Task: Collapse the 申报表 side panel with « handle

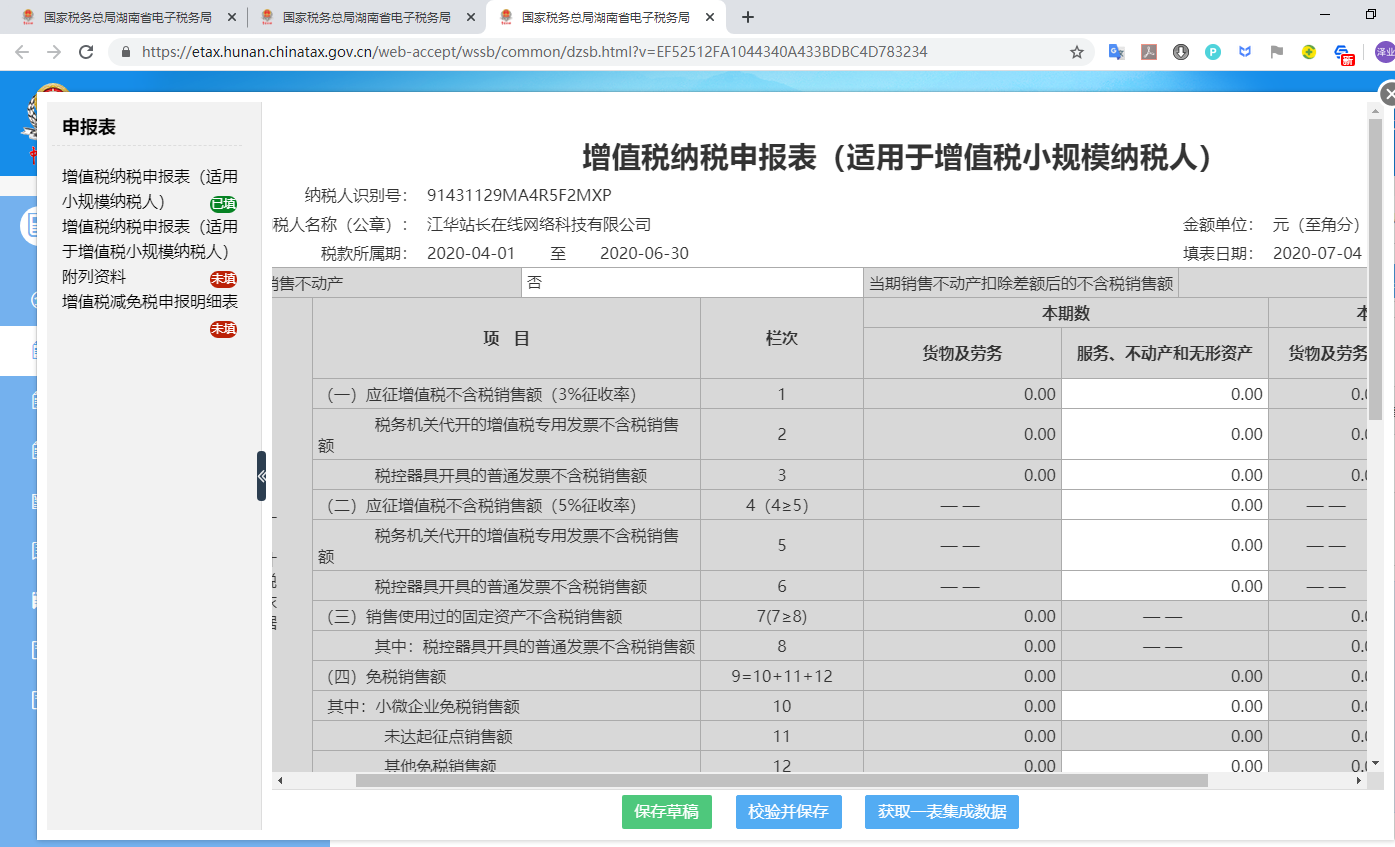Action: 262,476
